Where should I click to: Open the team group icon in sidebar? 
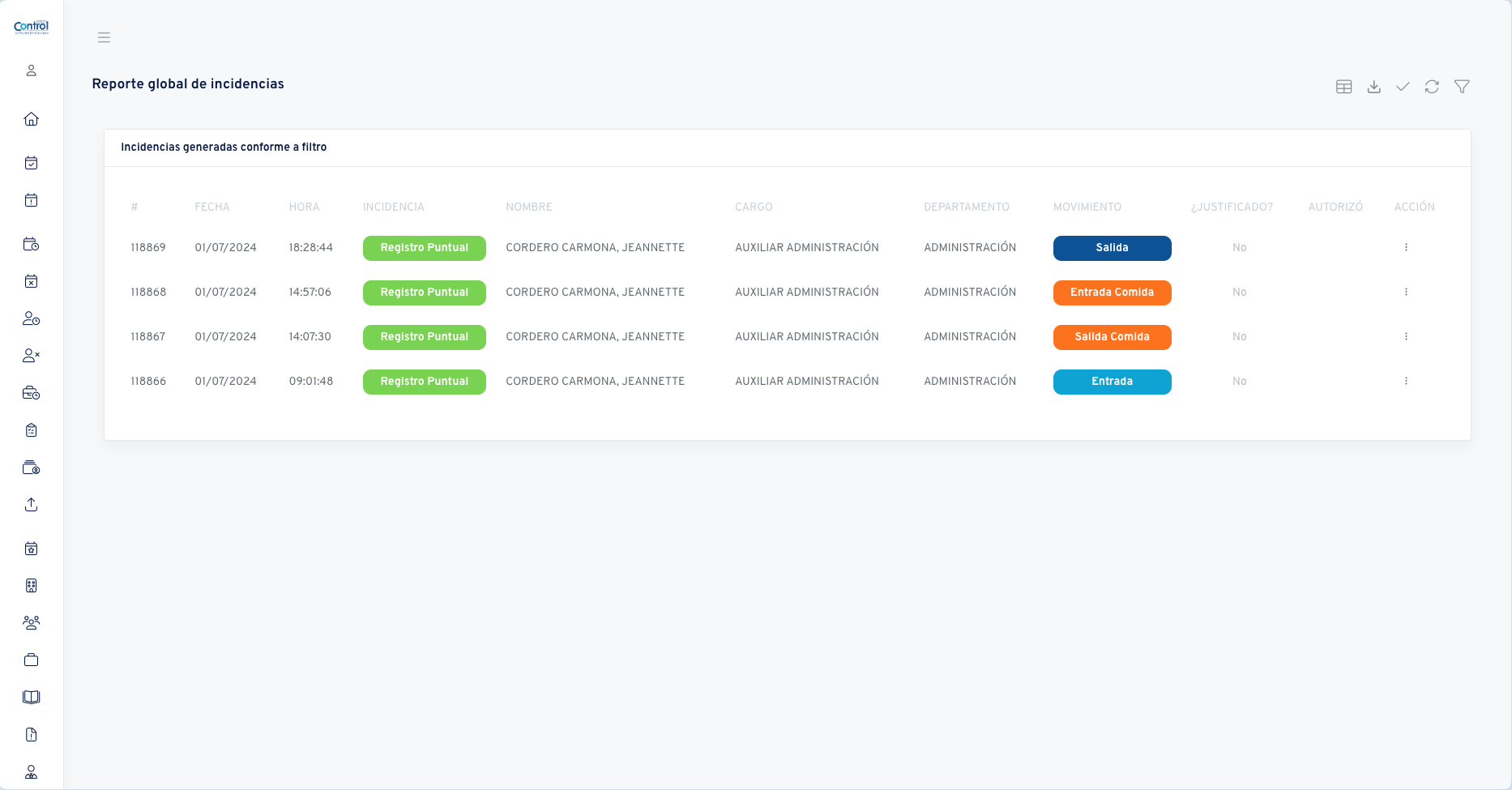click(x=32, y=623)
